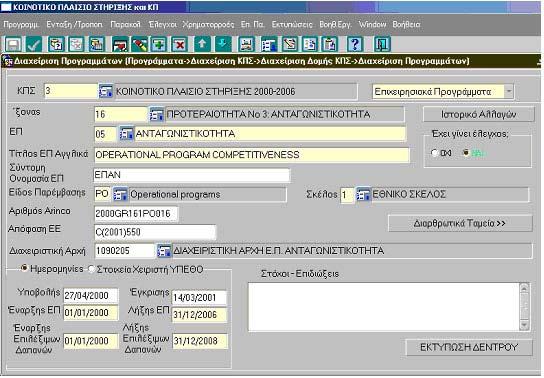Open the Χρηματορροές menu
The height and width of the screenshot is (378, 544).
[208, 25]
